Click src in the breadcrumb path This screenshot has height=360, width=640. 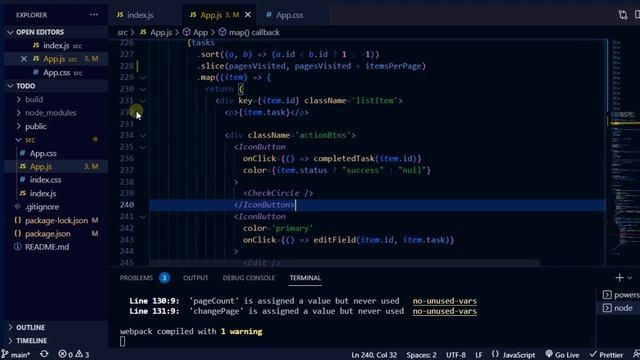(x=122, y=32)
